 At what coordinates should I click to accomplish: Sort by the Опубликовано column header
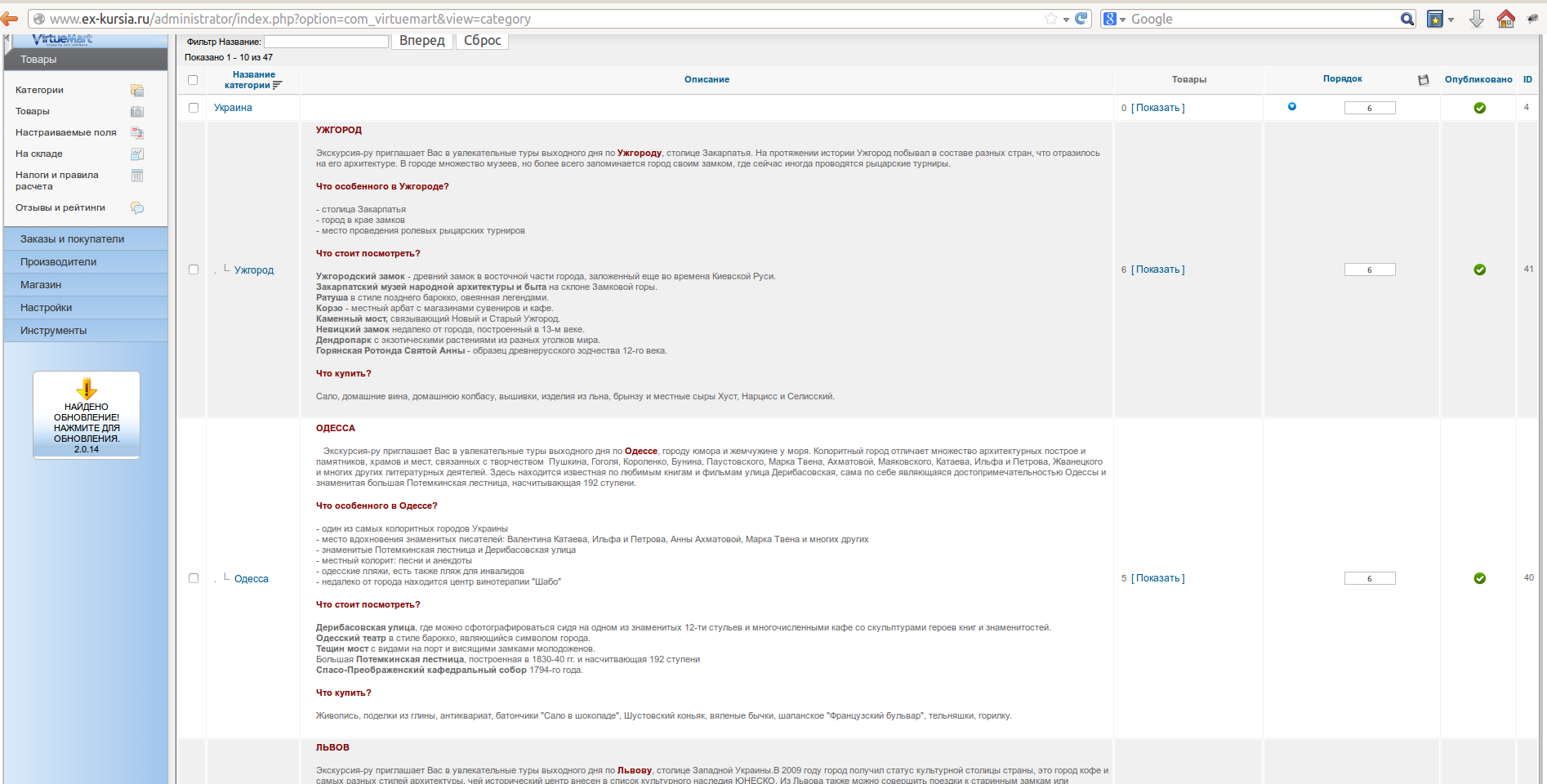point(1478,79)
